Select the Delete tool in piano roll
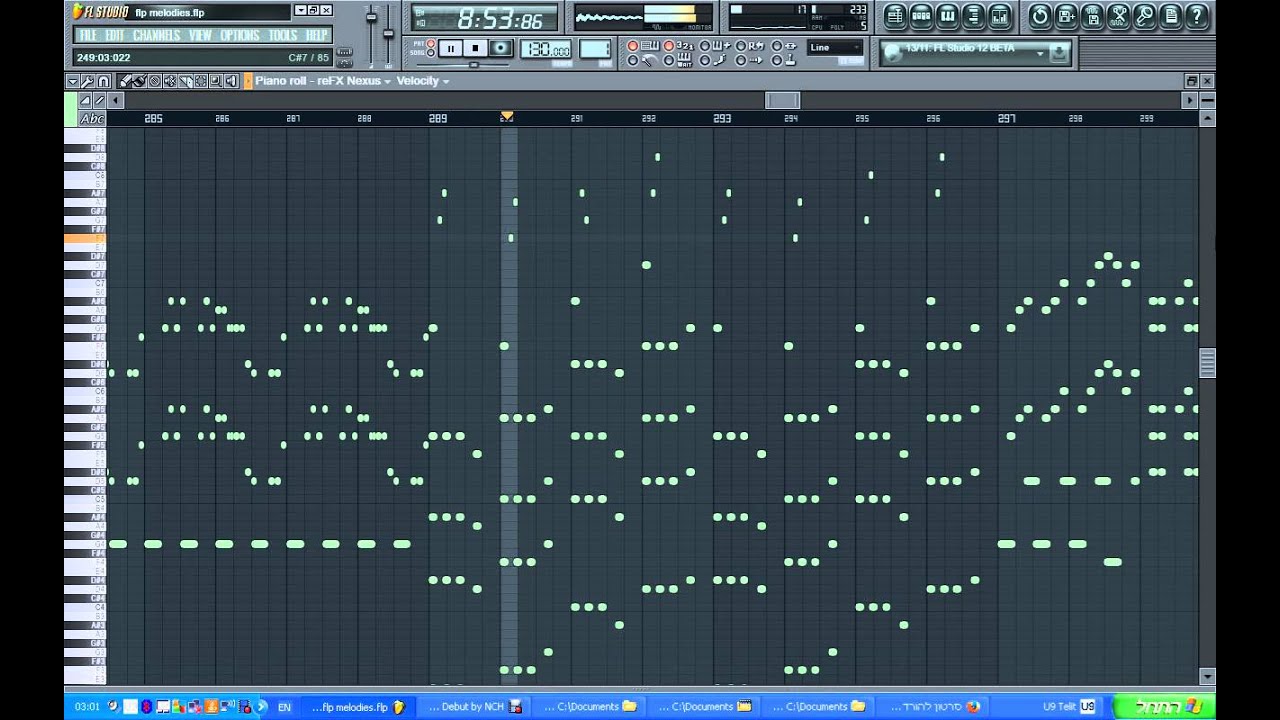This screenshot has width=1280, height=720. point(155,81)
